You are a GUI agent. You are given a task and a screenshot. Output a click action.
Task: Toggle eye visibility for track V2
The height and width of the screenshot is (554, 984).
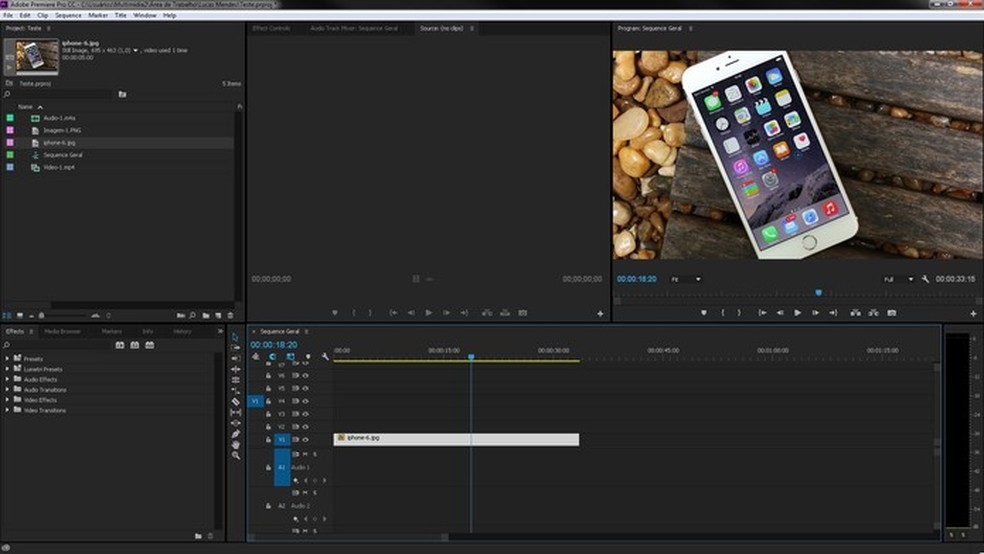(x=305, y=427)
